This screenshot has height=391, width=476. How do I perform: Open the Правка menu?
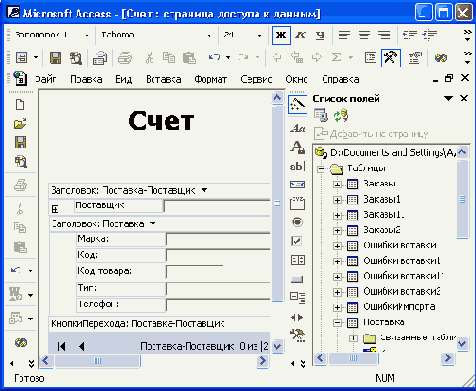(86, 79)
